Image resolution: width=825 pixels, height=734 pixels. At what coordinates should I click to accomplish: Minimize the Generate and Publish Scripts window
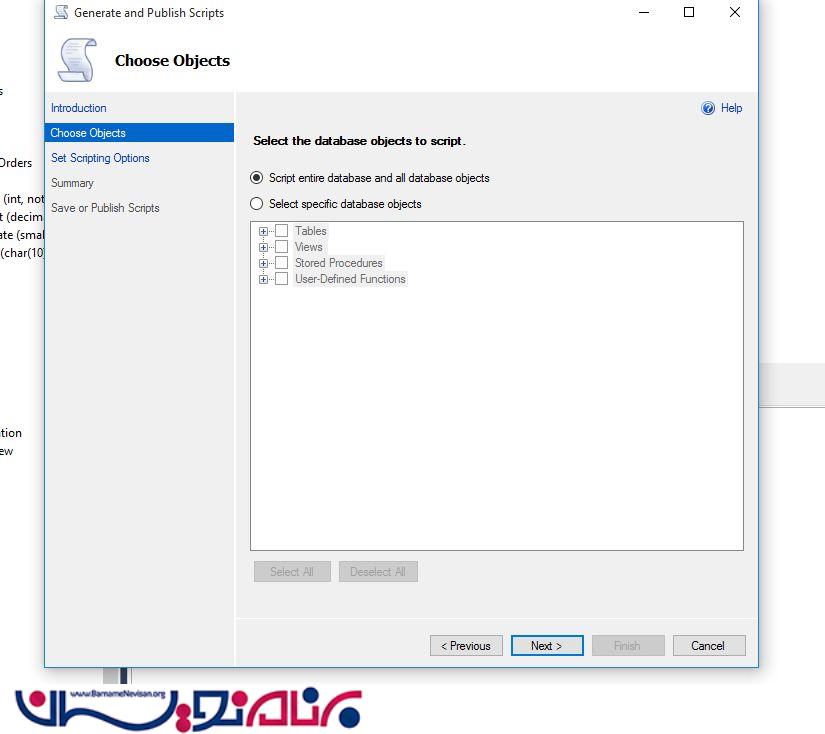[x=643, y=12]
